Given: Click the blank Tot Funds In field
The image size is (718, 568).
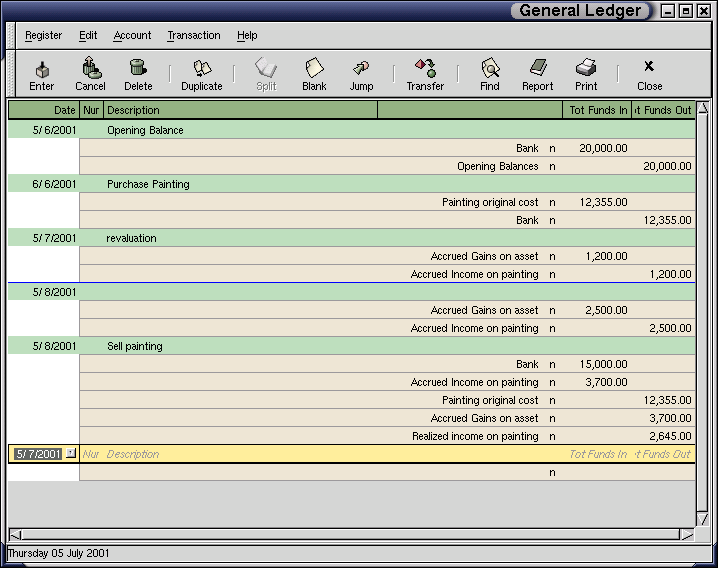Looking at the screenshot, I should click(x=598, y=454).
